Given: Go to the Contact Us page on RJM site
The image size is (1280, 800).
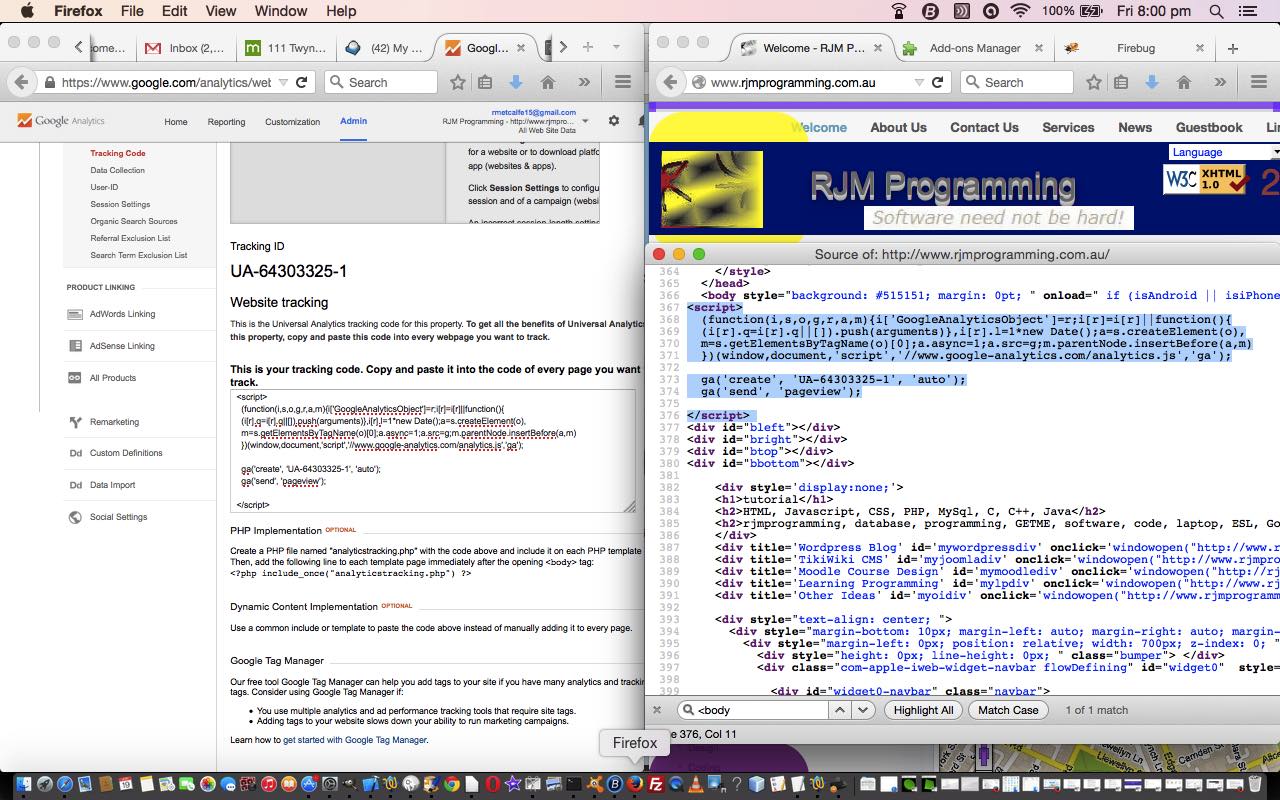Looking at the screenshot, I should point(984,127).
